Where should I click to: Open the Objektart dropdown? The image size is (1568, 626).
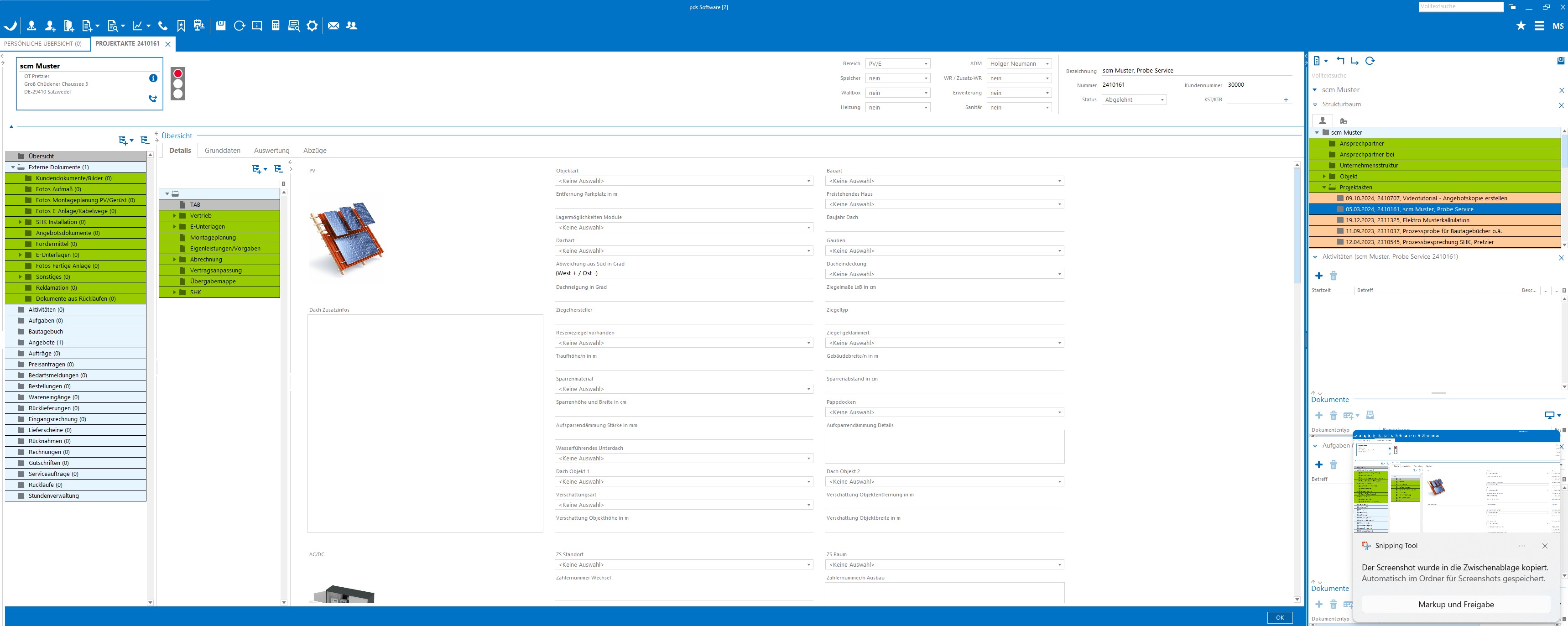pos(683,181)
